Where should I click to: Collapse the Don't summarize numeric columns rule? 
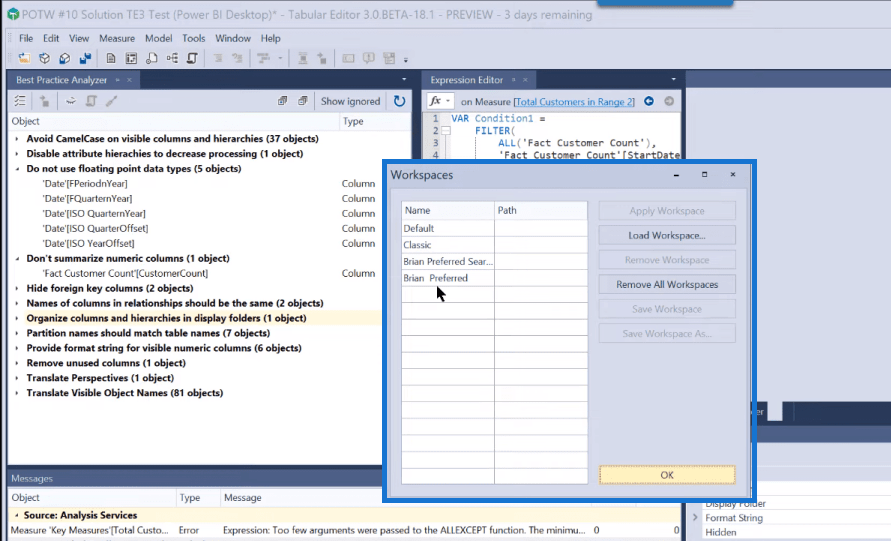pyautogui.click(x=16, y=259)
